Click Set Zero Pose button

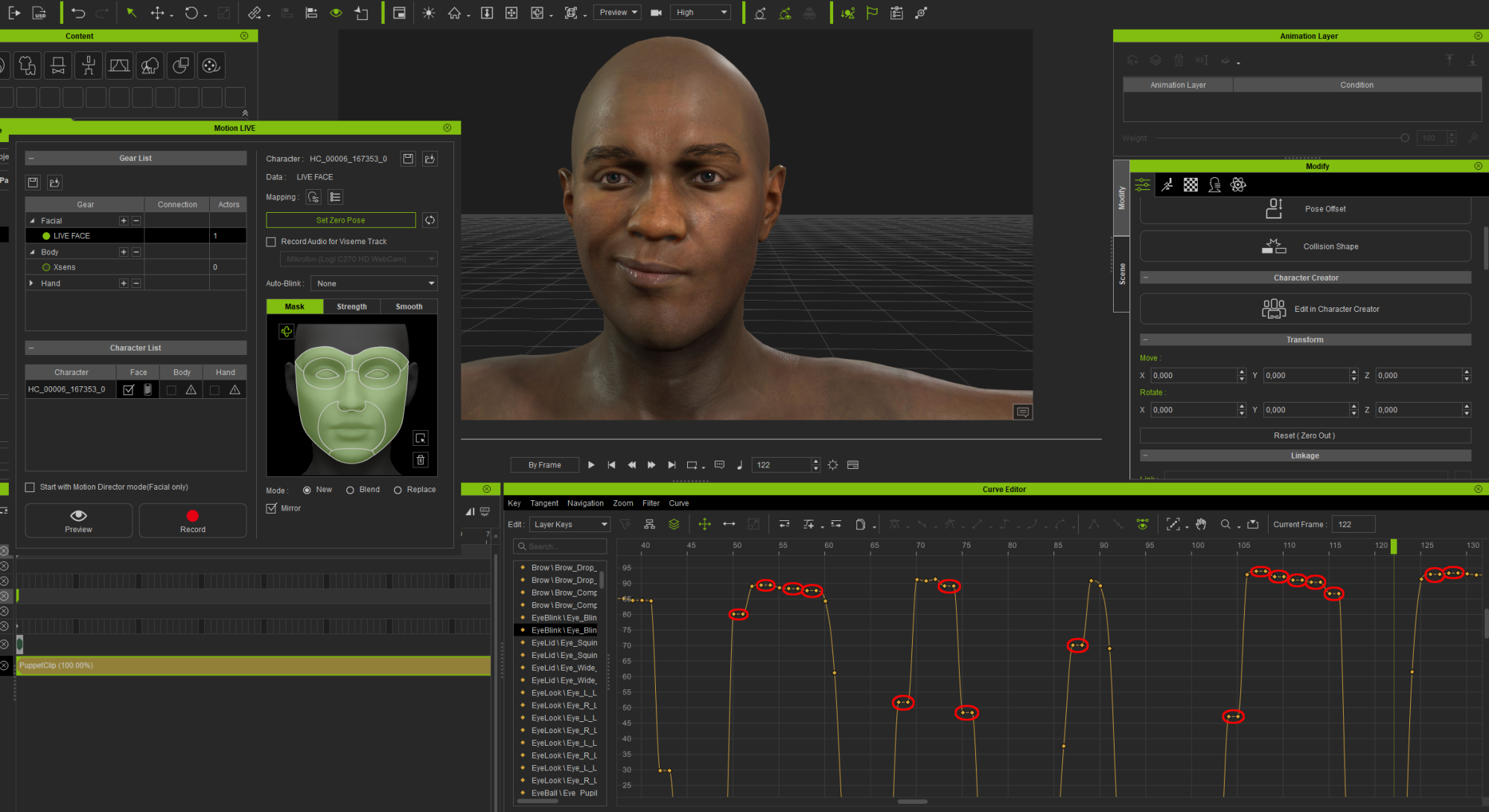pos(340,220)
